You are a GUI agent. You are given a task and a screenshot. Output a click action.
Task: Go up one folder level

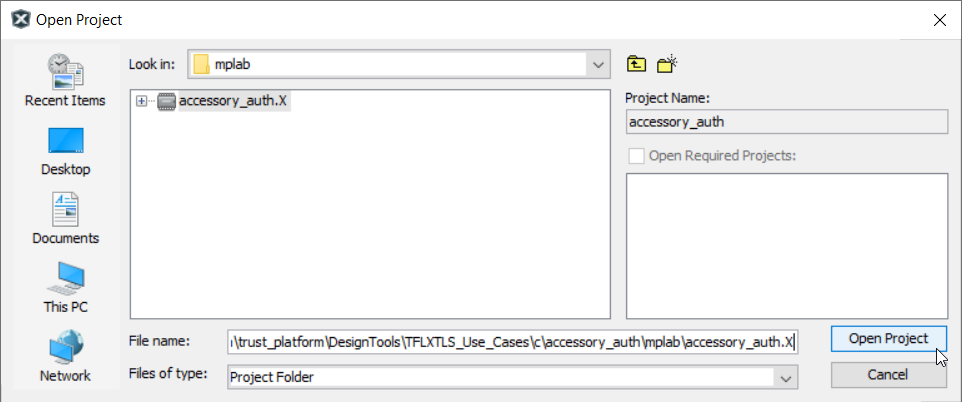tap(636, 64)
